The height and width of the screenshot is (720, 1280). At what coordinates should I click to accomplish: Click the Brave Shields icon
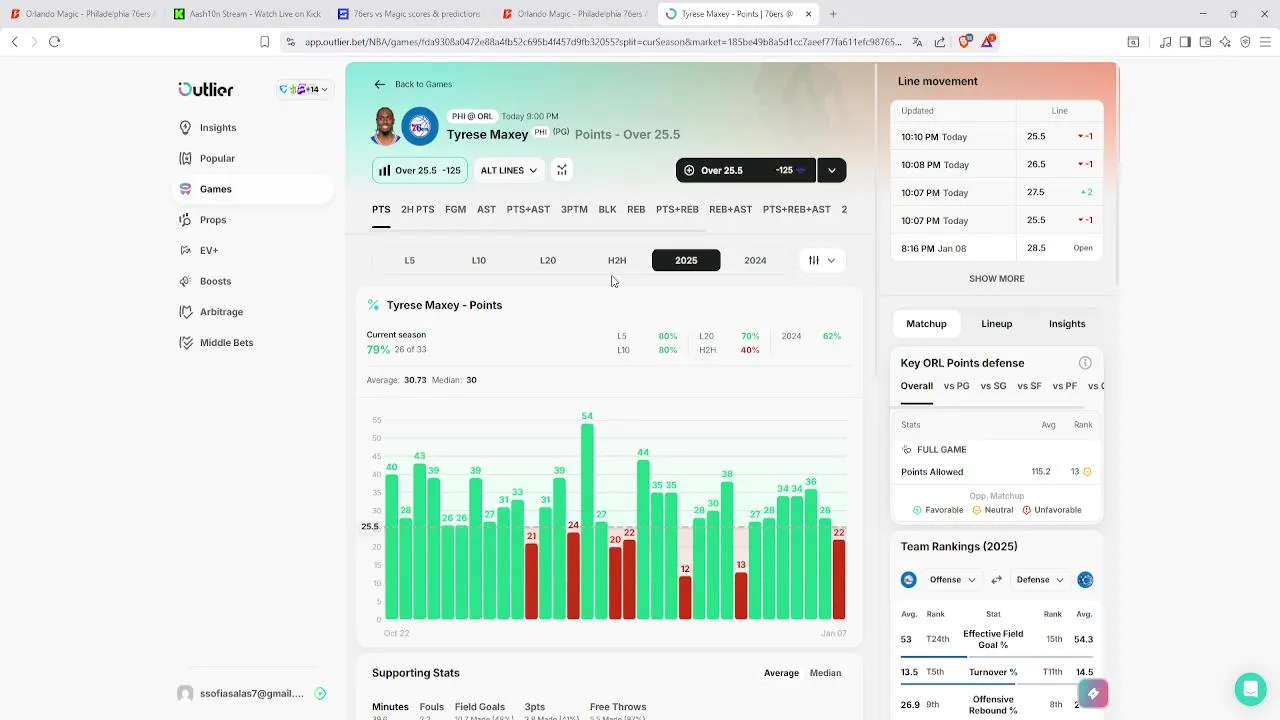tap(964, 42)
